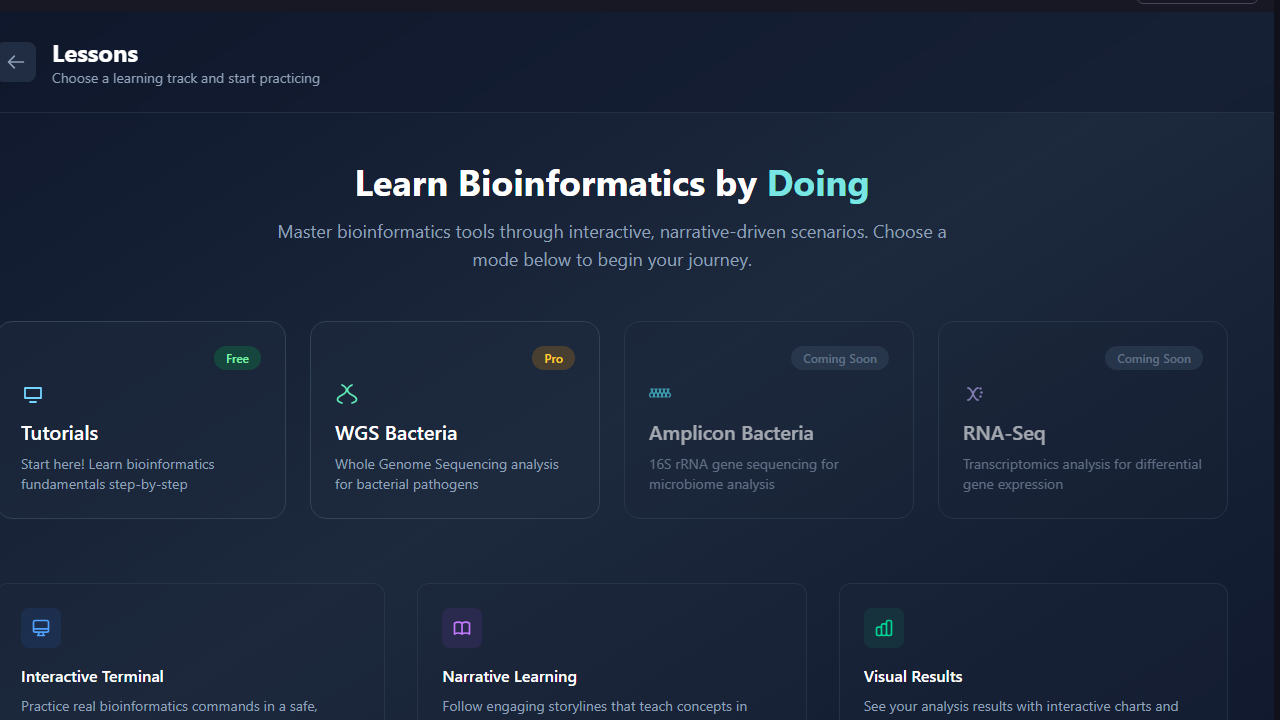Click the Pro badge on the WGS Bacteria card

pos(553,358)
